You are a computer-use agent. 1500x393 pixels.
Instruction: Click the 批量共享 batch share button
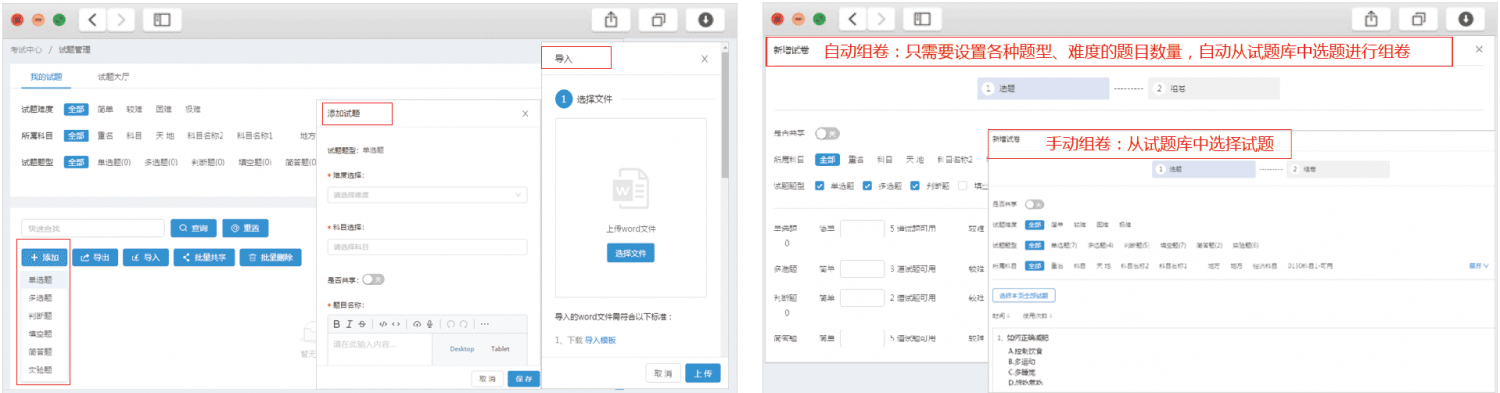[x=203, y=257]
